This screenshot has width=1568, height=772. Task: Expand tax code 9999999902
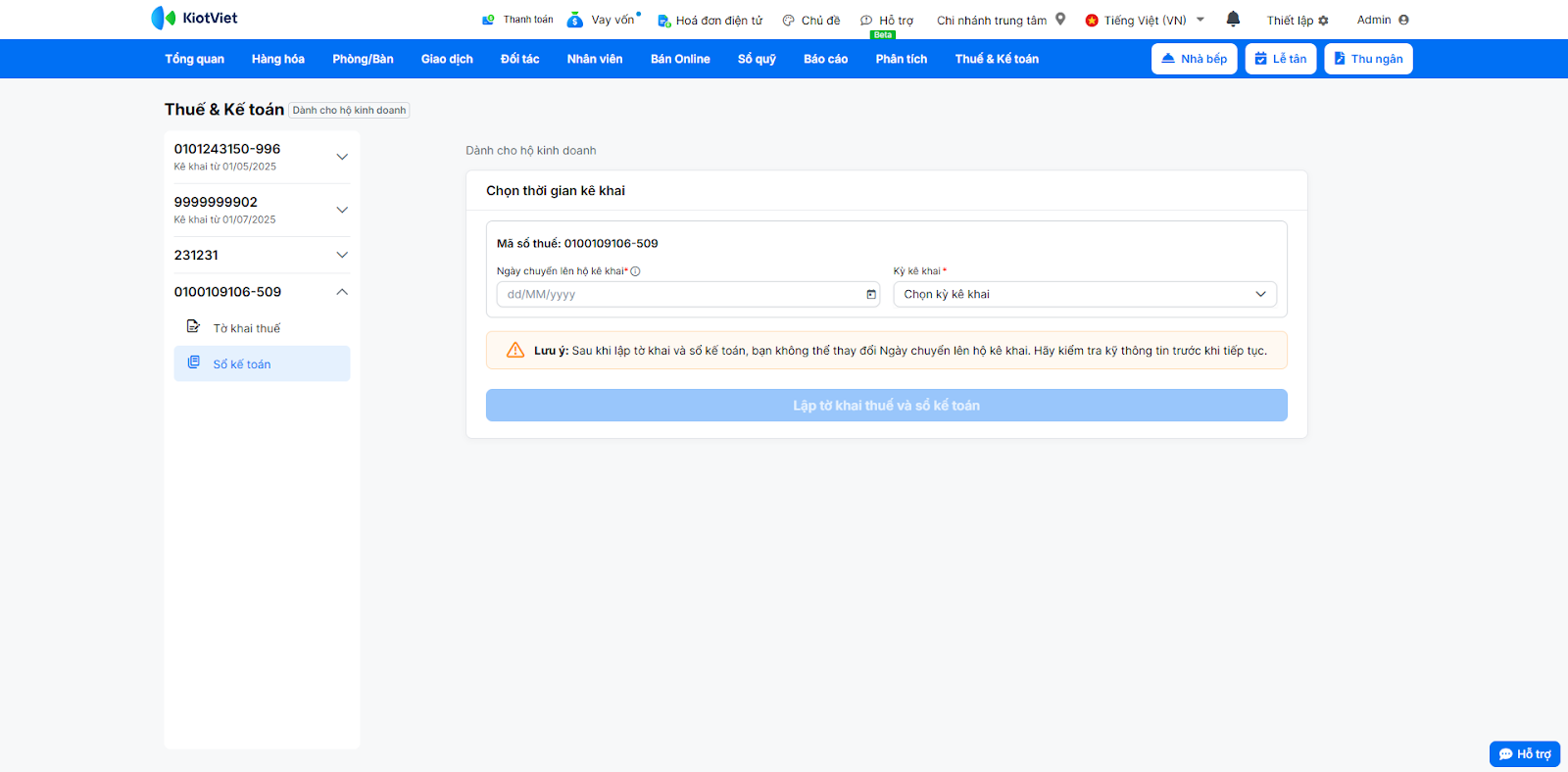point(342,210)
